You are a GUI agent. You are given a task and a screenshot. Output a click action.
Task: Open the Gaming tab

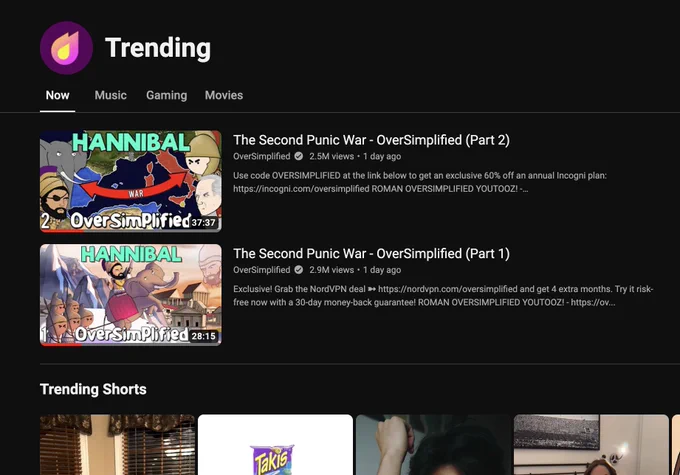(x=167, y=95)
